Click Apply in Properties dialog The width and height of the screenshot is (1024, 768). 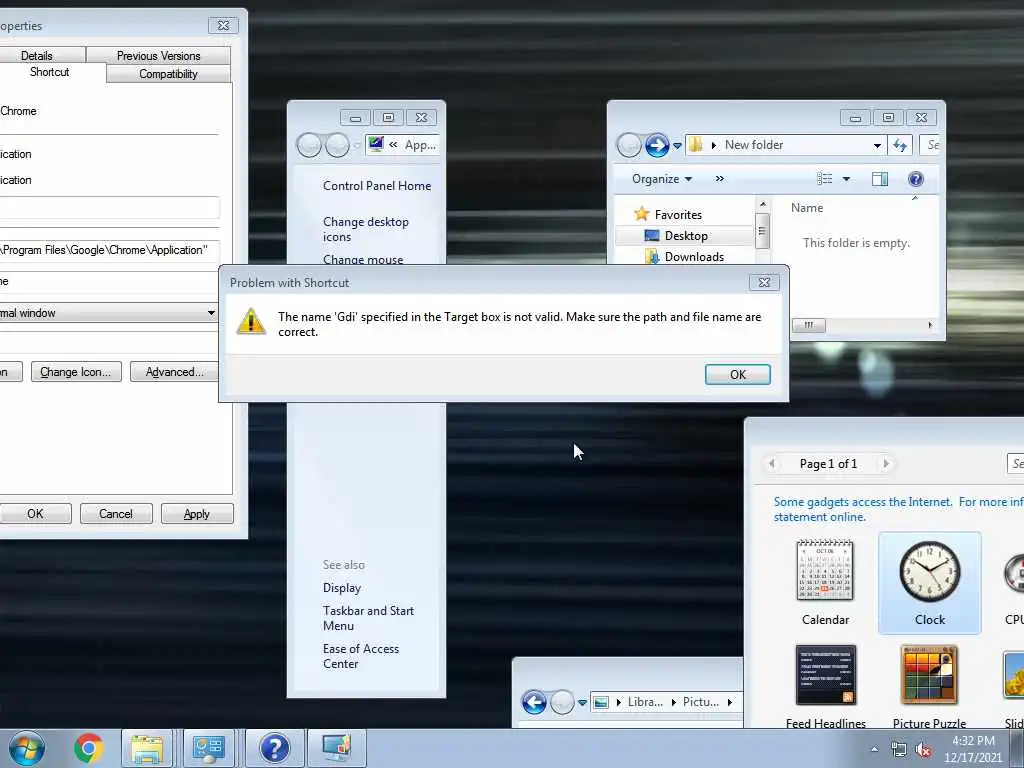[x=197, y=514]
